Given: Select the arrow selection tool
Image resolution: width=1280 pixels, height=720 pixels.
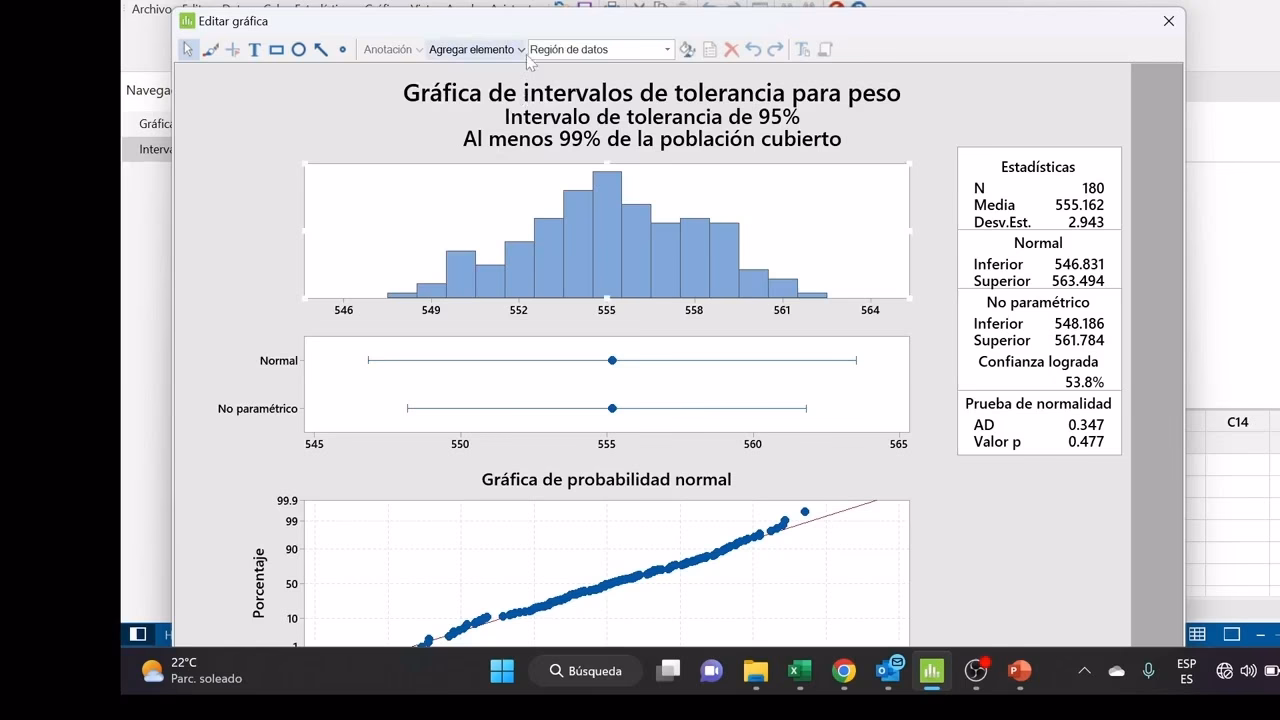Looking at the screenshot, I should 188,49.
